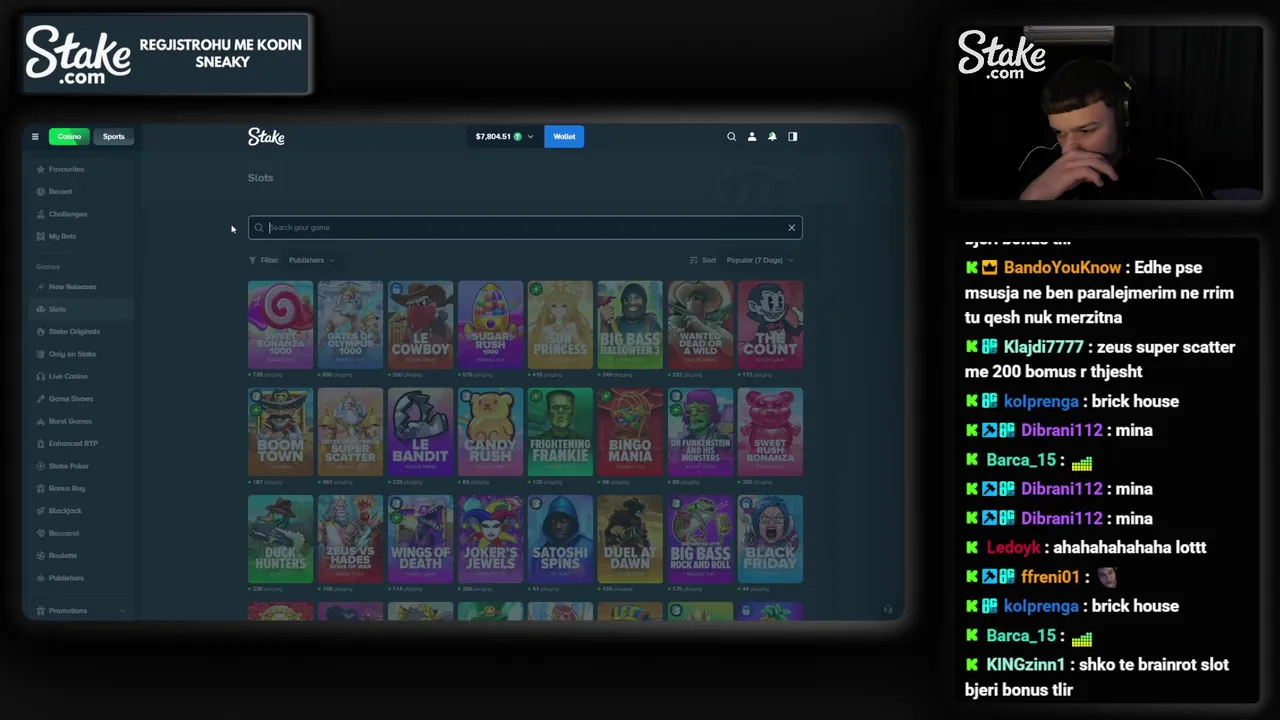Viewport: 1280px width, 720px height.
Task: Open the Duck Hunters game
Action: click(280, 539)
